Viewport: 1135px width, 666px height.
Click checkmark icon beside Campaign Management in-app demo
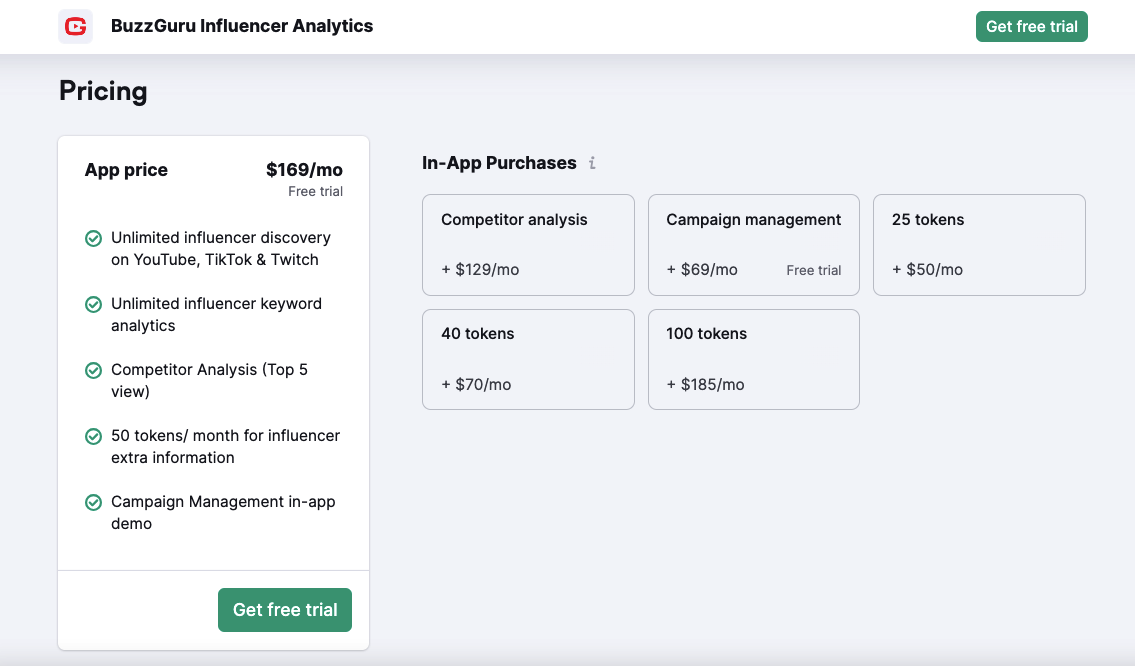(x=93, y=503)
